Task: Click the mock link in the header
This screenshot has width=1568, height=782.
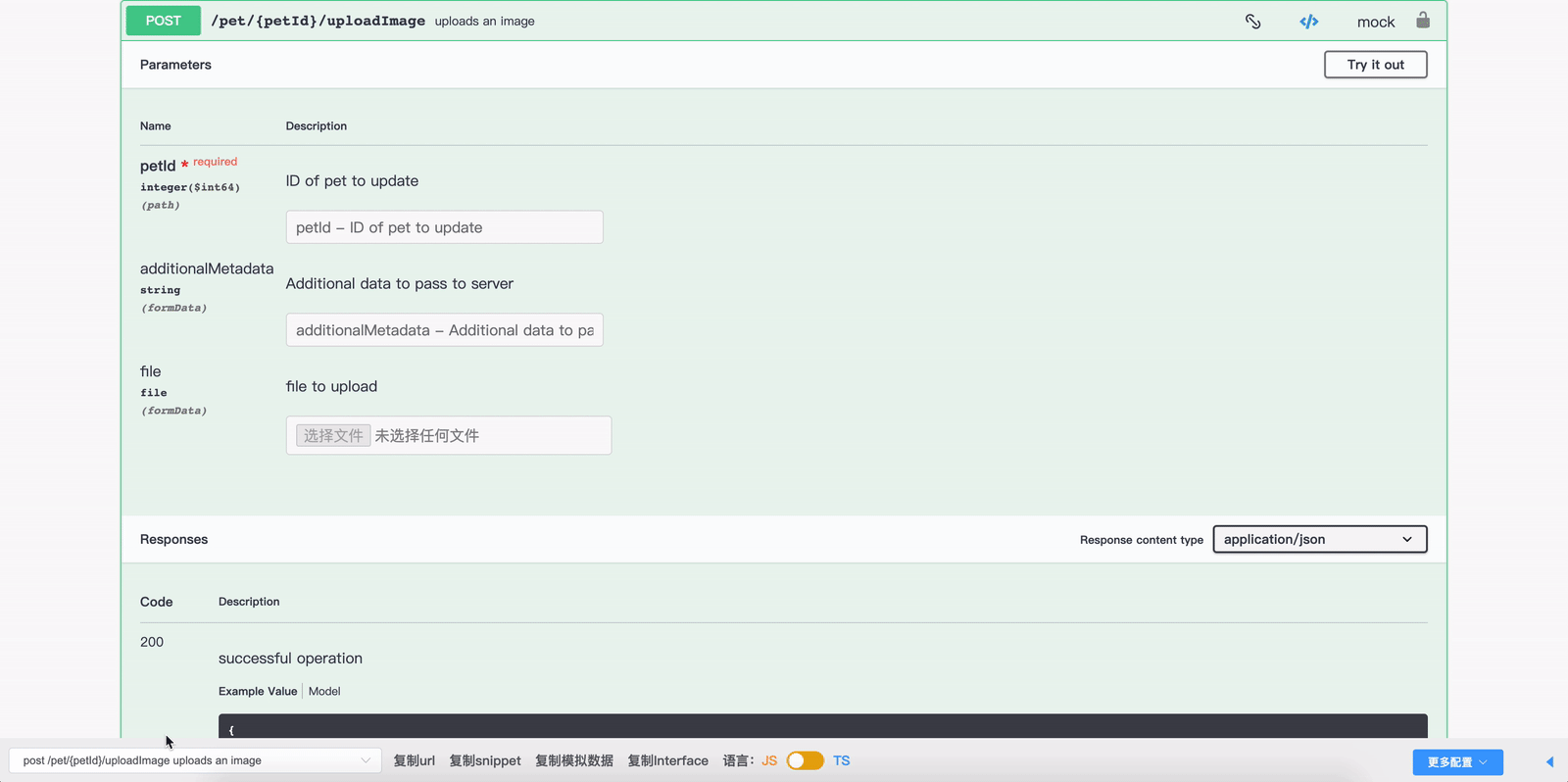Action: tap(1375, 22)
